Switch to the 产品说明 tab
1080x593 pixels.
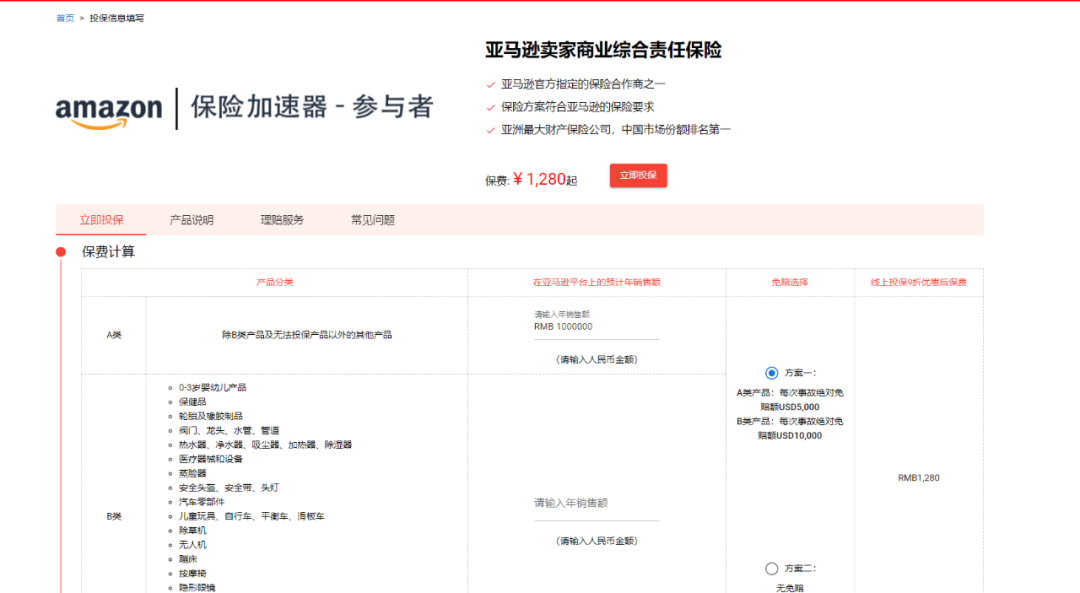click(191, 220)
